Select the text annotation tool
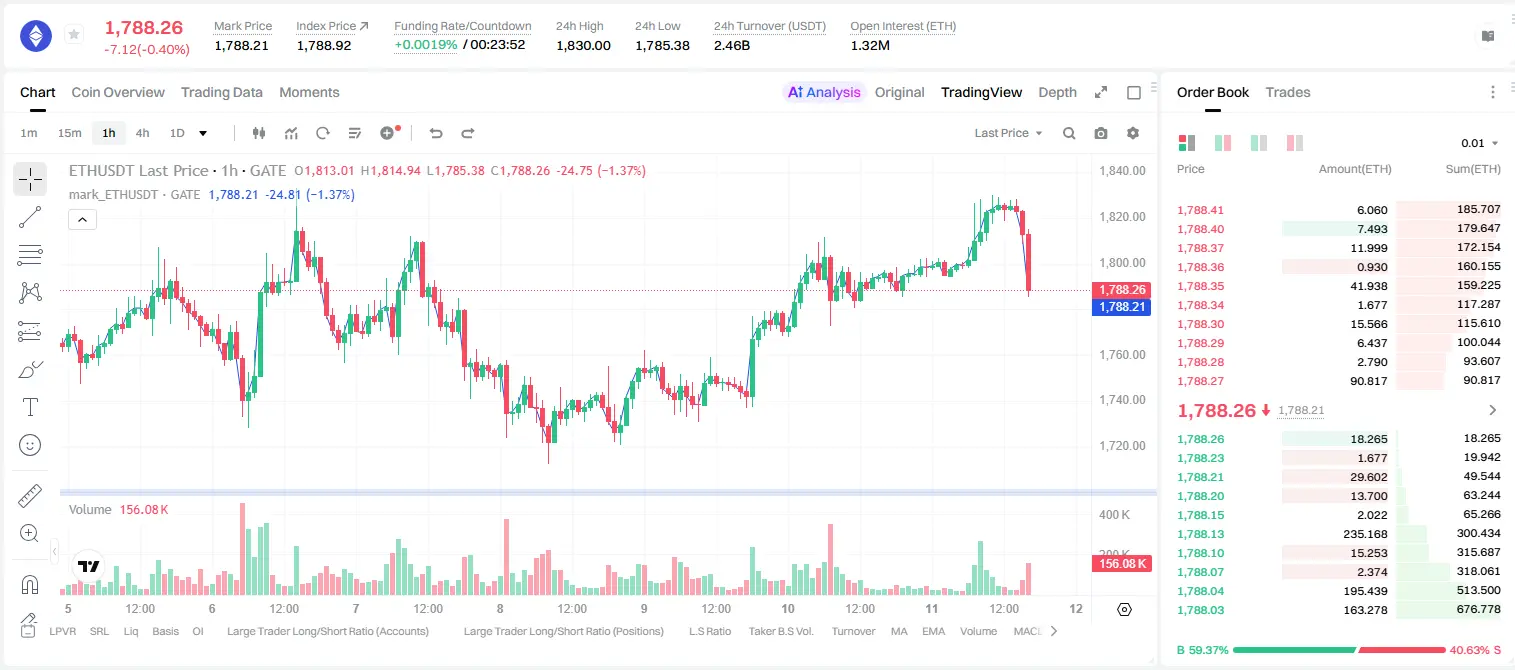Viewport: 1515px width, 670px height. (30, 407)
